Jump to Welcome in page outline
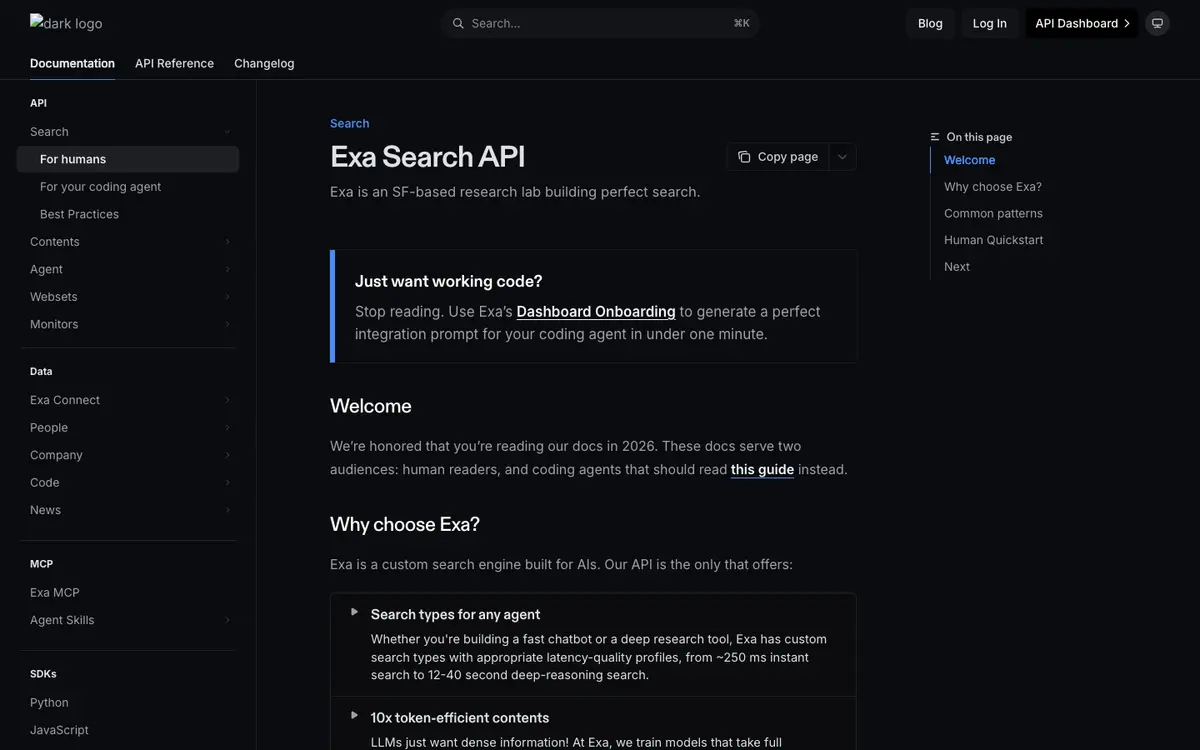1200x750 pixels. (x=970, y=160)
